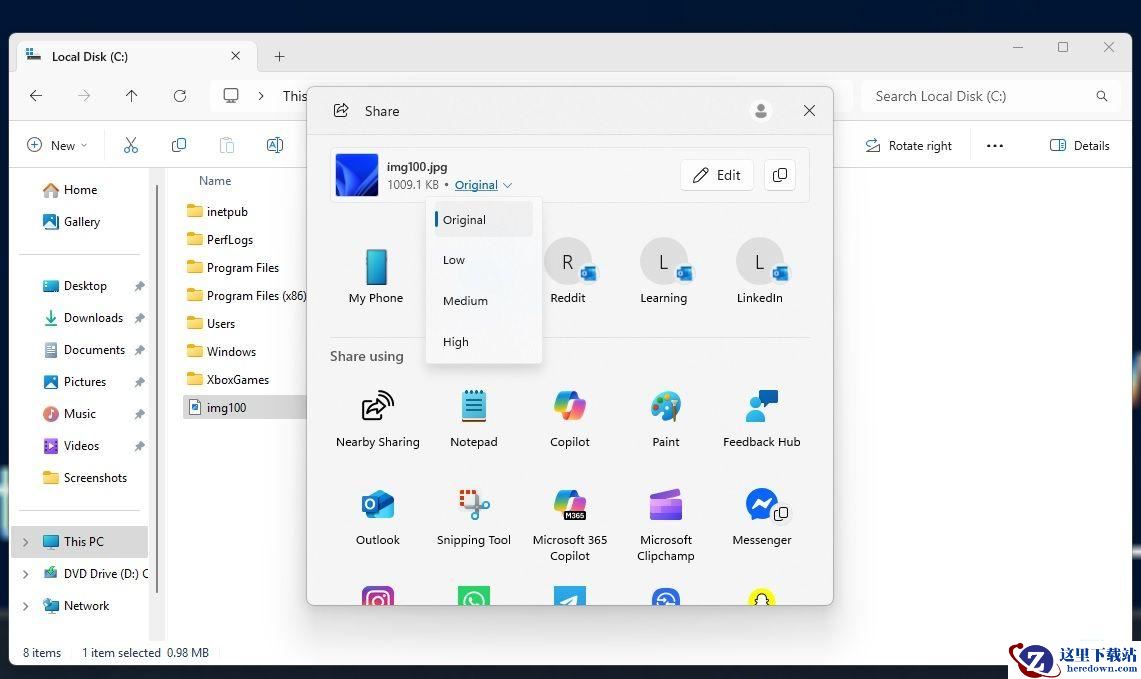Image resolution: width=1141 pixels, height=679 pixels.
Task: Open the New dropdown menu
Action: [57, 146]
